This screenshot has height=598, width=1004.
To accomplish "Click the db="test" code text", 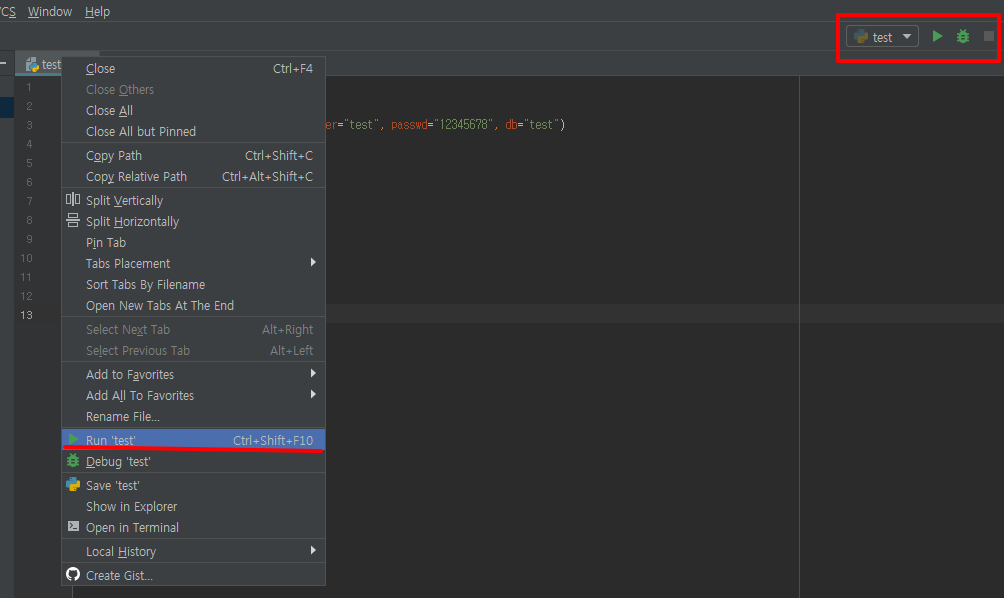I will (532, 124).
